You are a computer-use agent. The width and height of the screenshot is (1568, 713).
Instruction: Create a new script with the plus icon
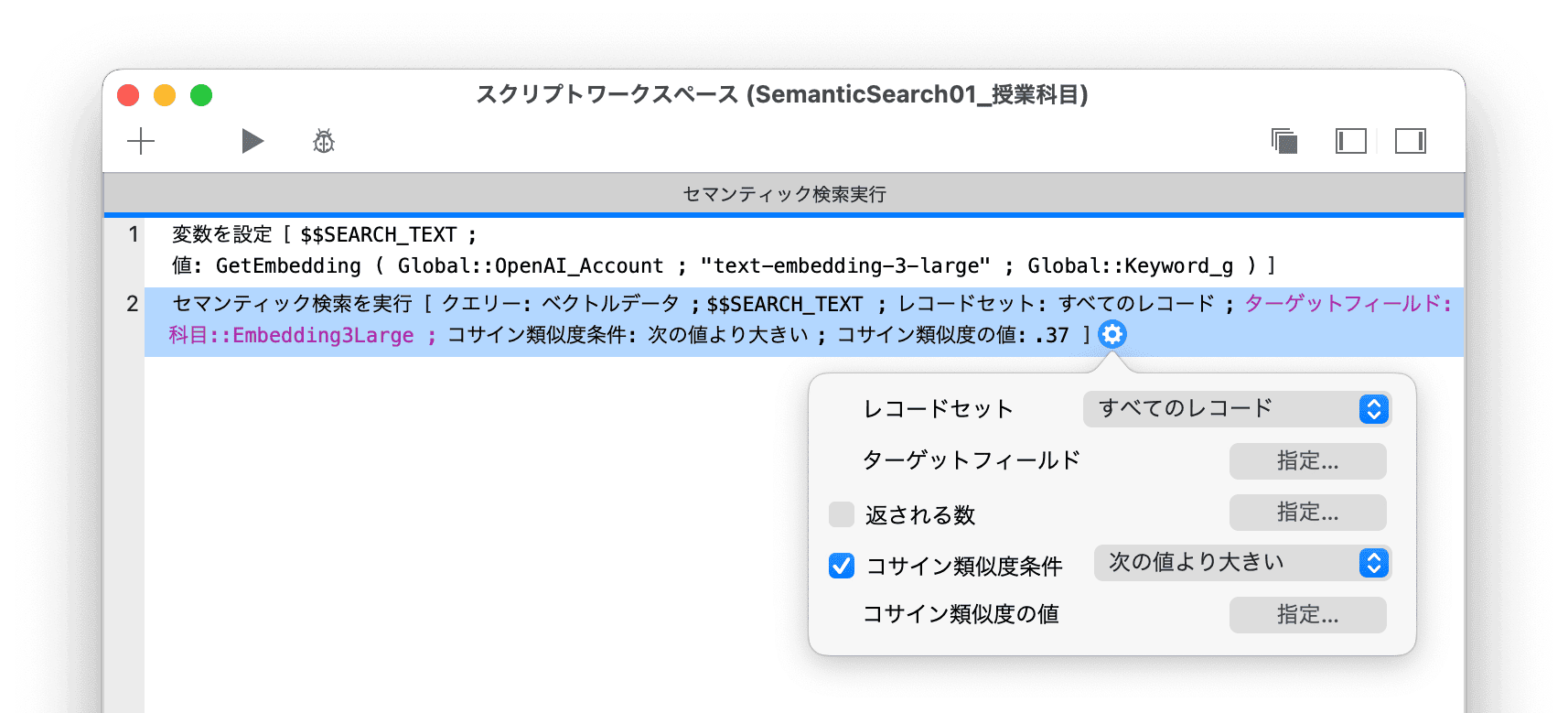(x=141, y=141)
